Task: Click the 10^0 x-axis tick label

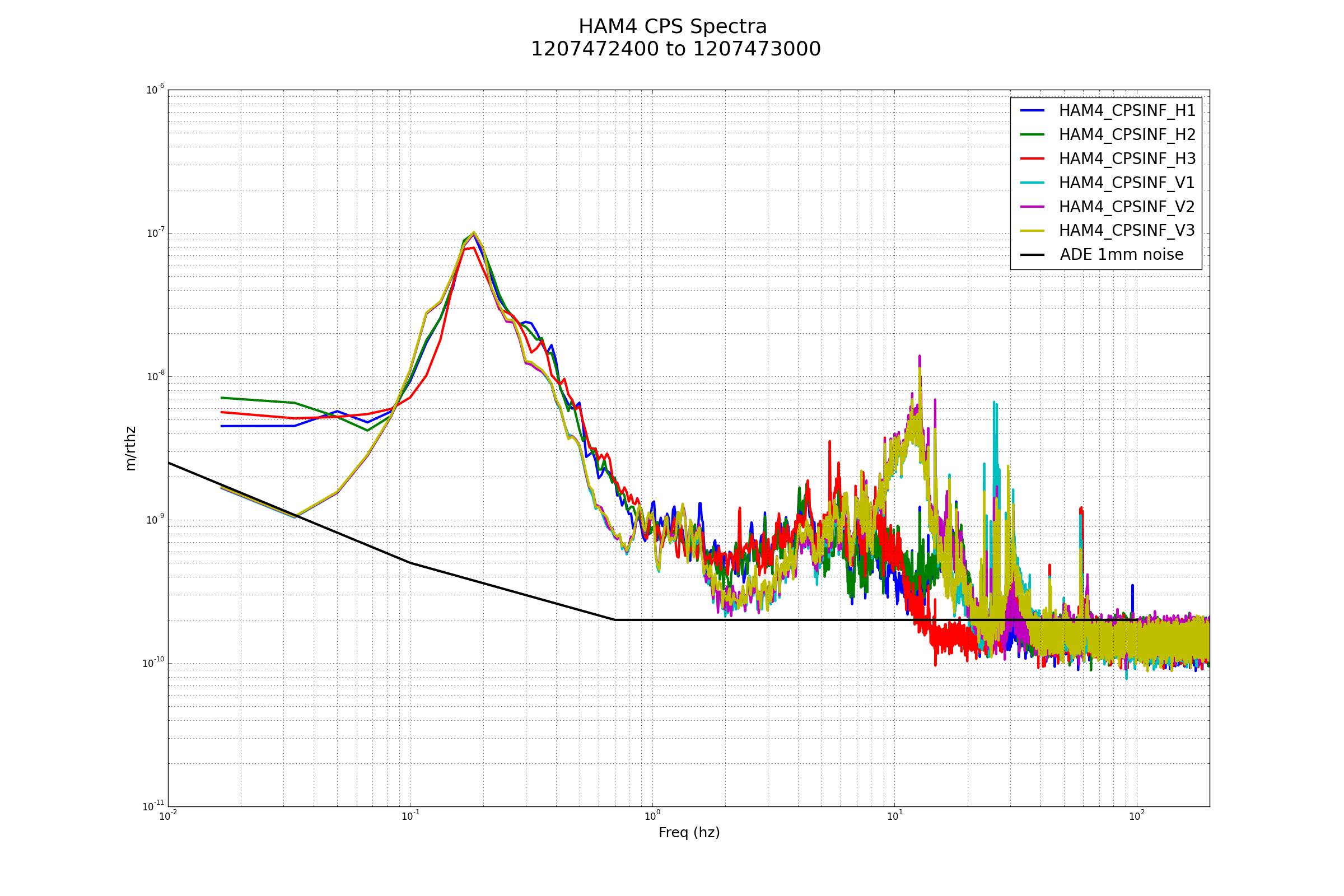Action: pos(652,816)
